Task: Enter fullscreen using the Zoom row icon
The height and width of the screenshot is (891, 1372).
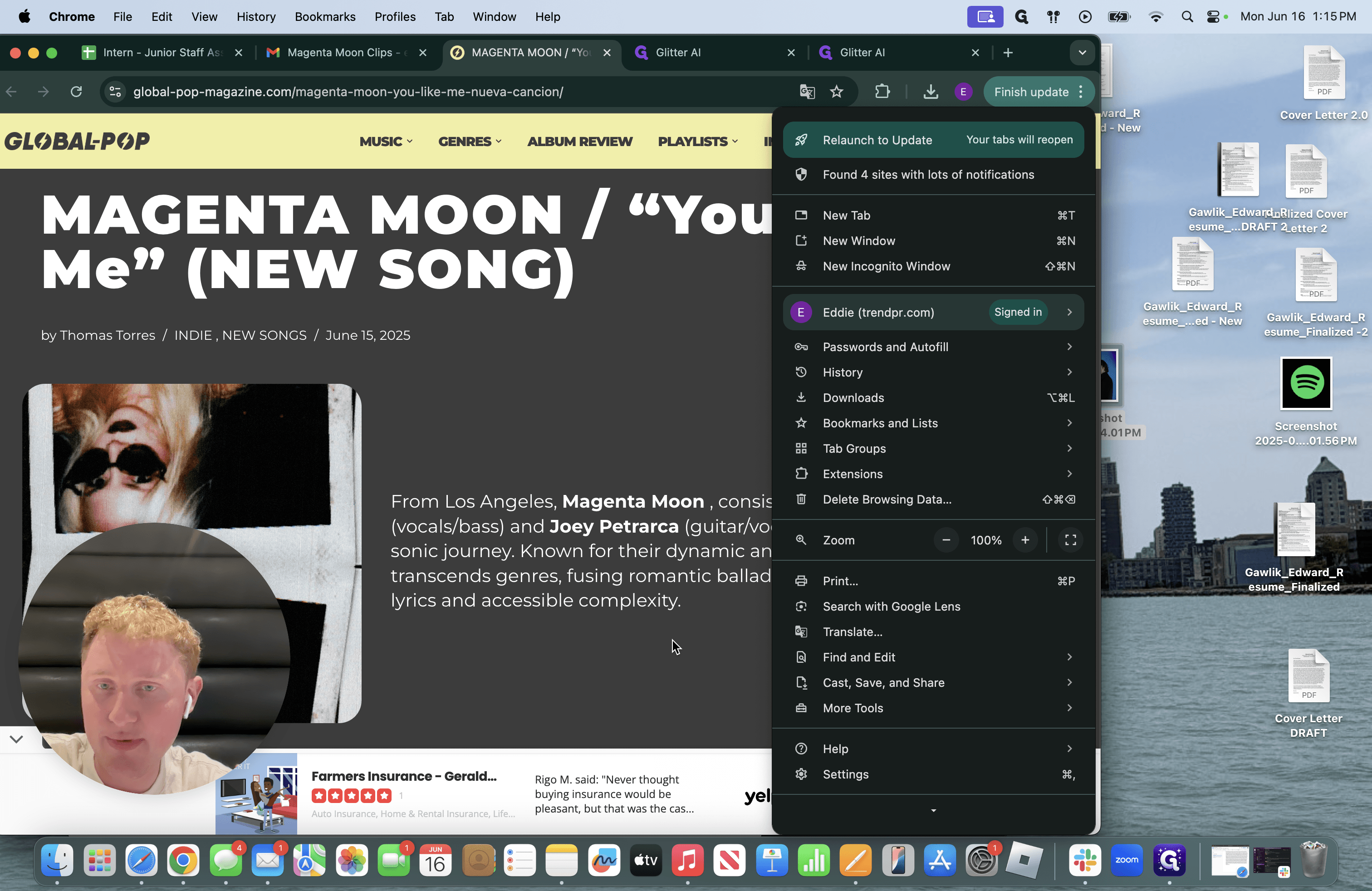Action: click(x=1070, y=540)
